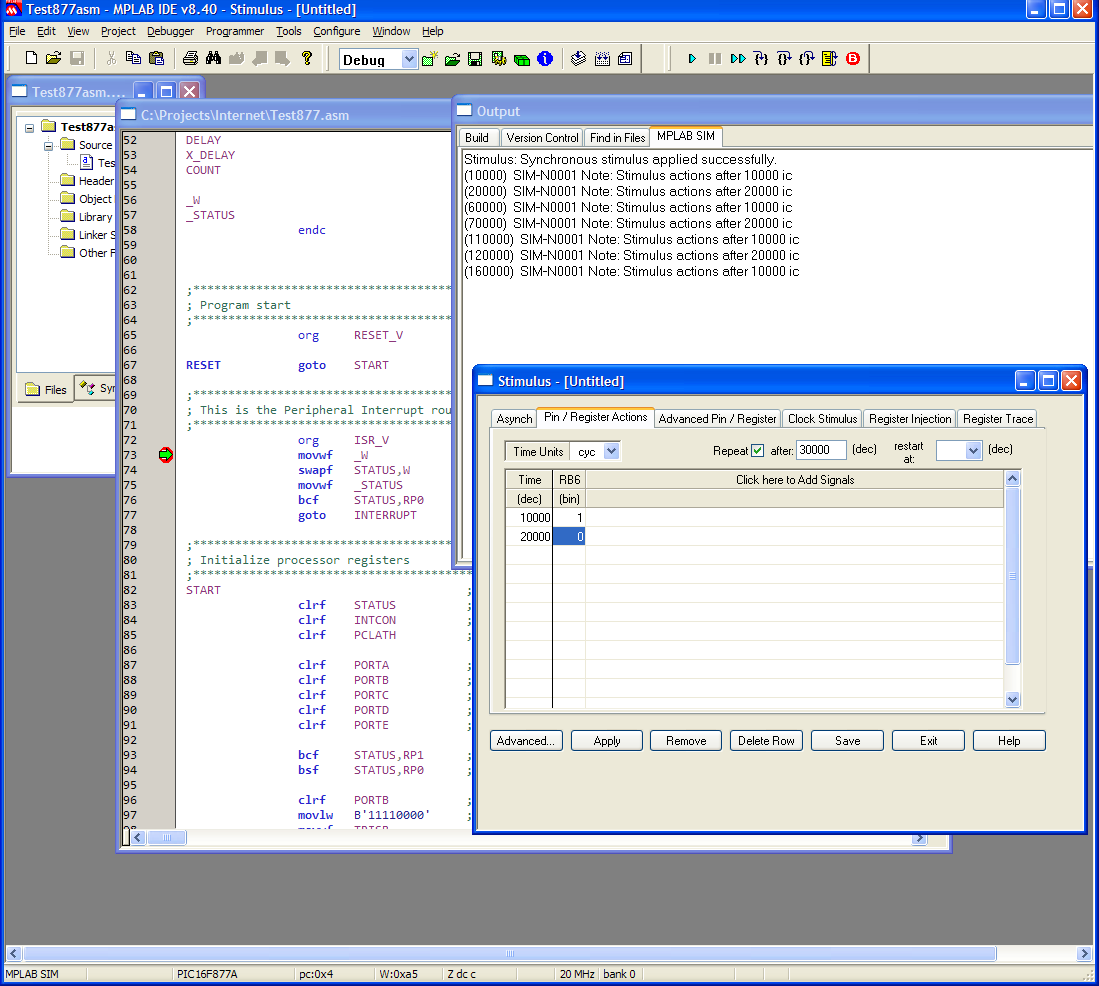Screen dimensions: 1099x986
Task: Switch to the Asynch stimulus tab
Action: pos(514,418)
